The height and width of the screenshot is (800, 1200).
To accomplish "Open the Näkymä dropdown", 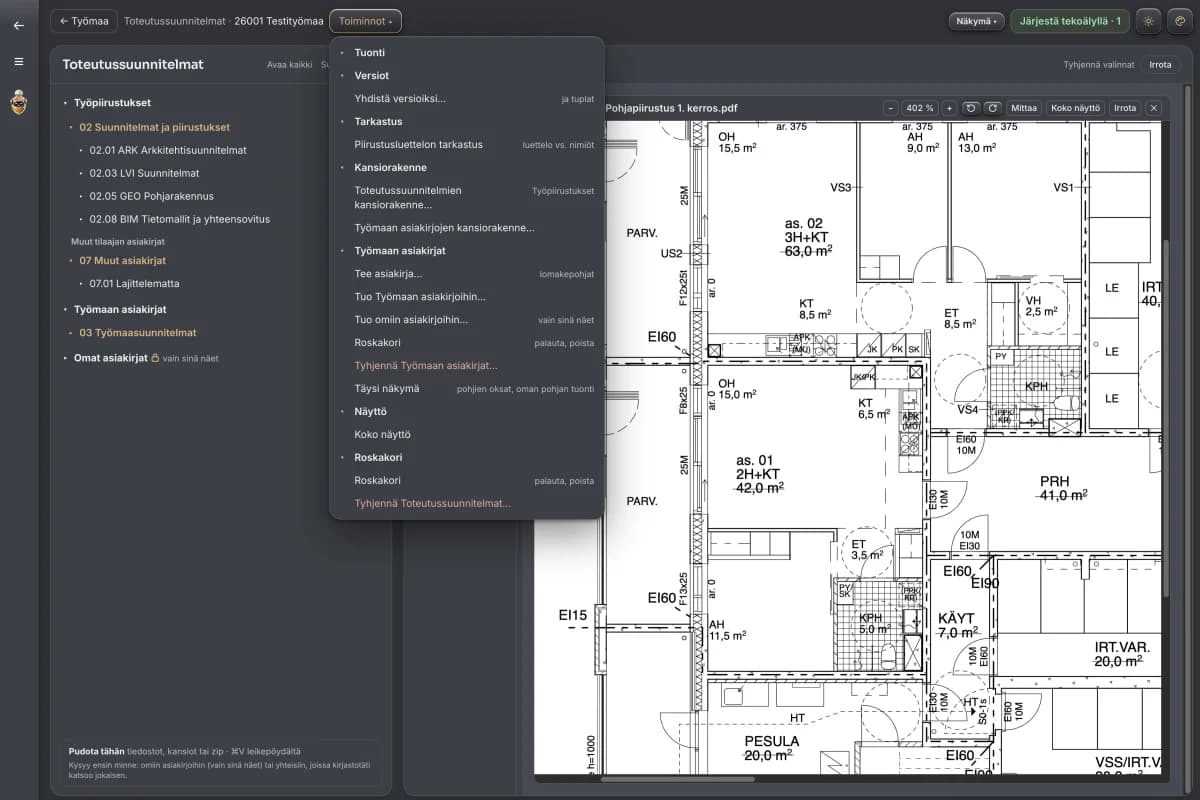I will click(x=976, y=21).
